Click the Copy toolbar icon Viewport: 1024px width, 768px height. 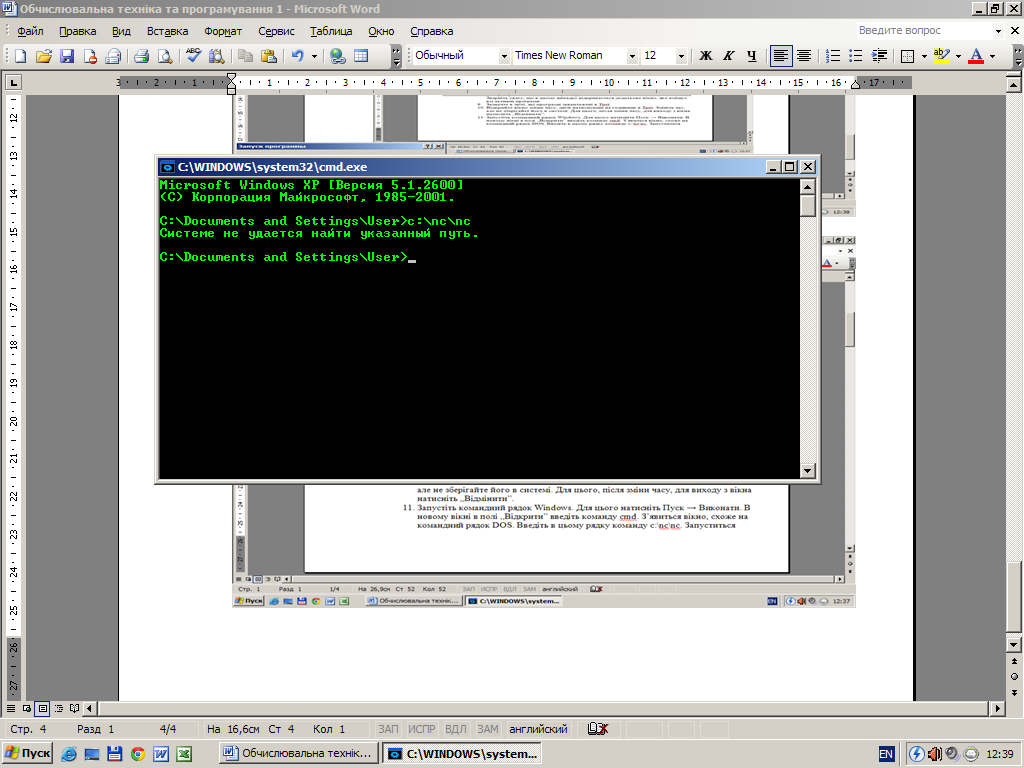pyautogui.click(x=246, y=56)
